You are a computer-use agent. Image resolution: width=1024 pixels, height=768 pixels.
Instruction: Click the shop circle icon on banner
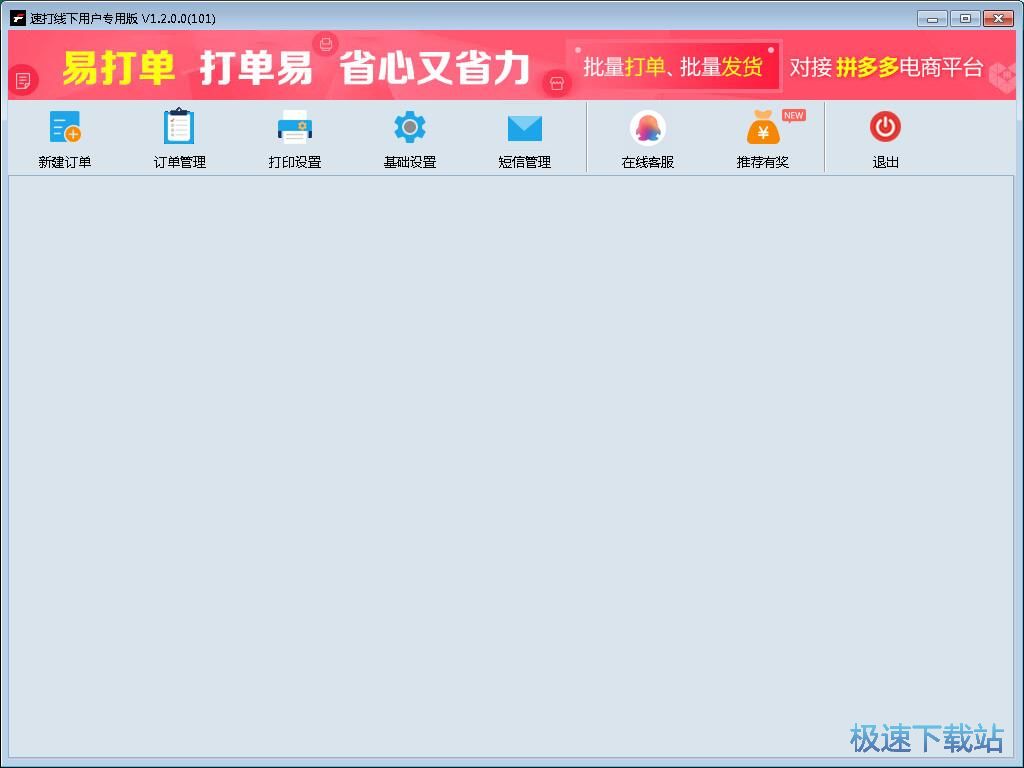(x=557, y=84)
